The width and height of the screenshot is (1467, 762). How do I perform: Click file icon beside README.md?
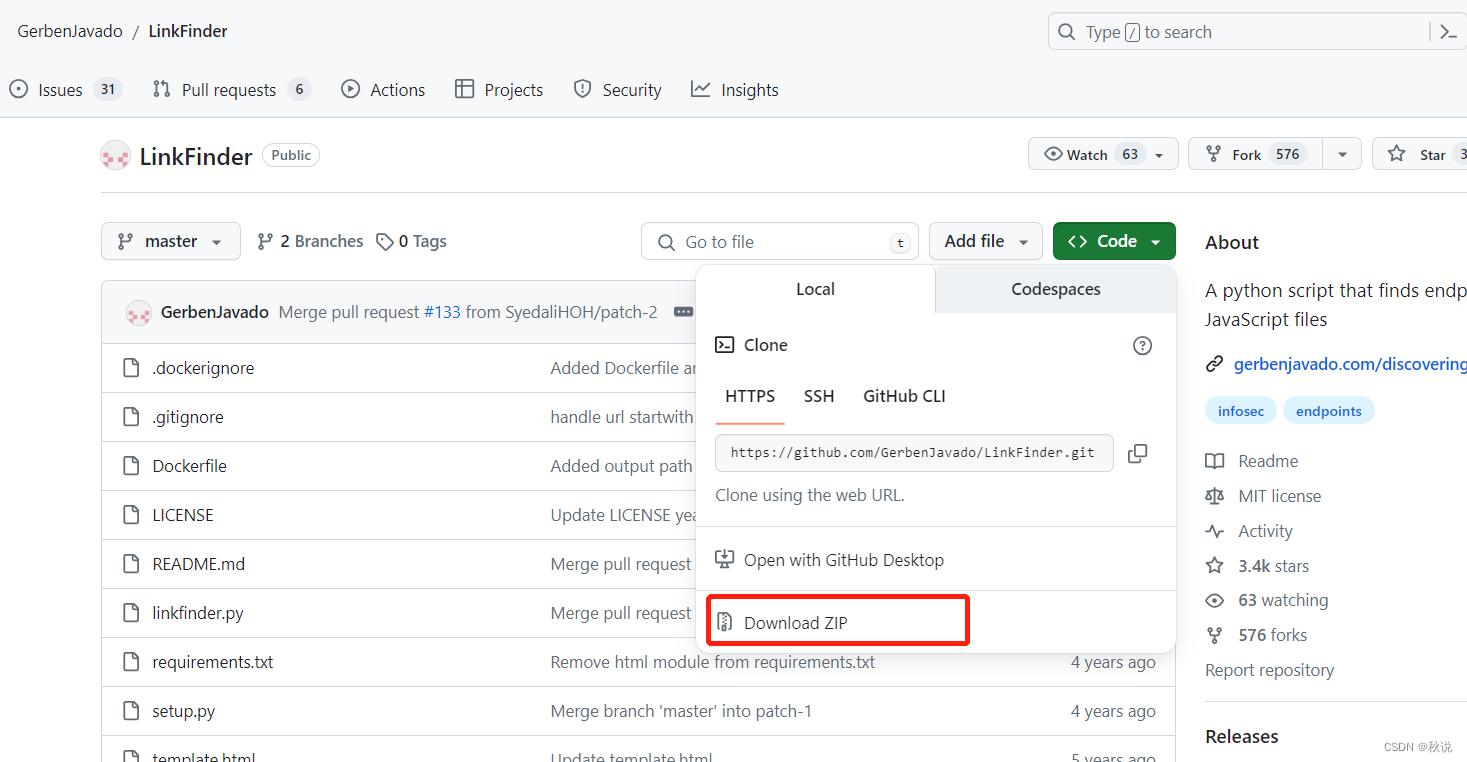(x=131, y=564)
